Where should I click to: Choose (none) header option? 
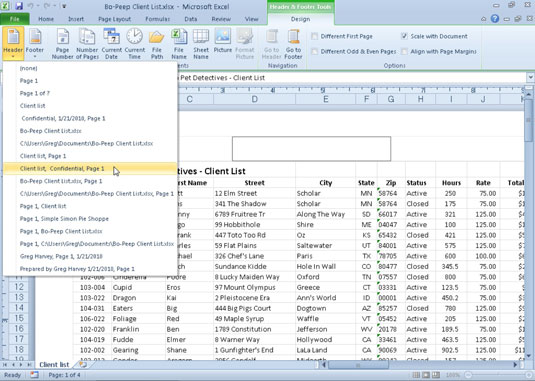tap(90, 68)
